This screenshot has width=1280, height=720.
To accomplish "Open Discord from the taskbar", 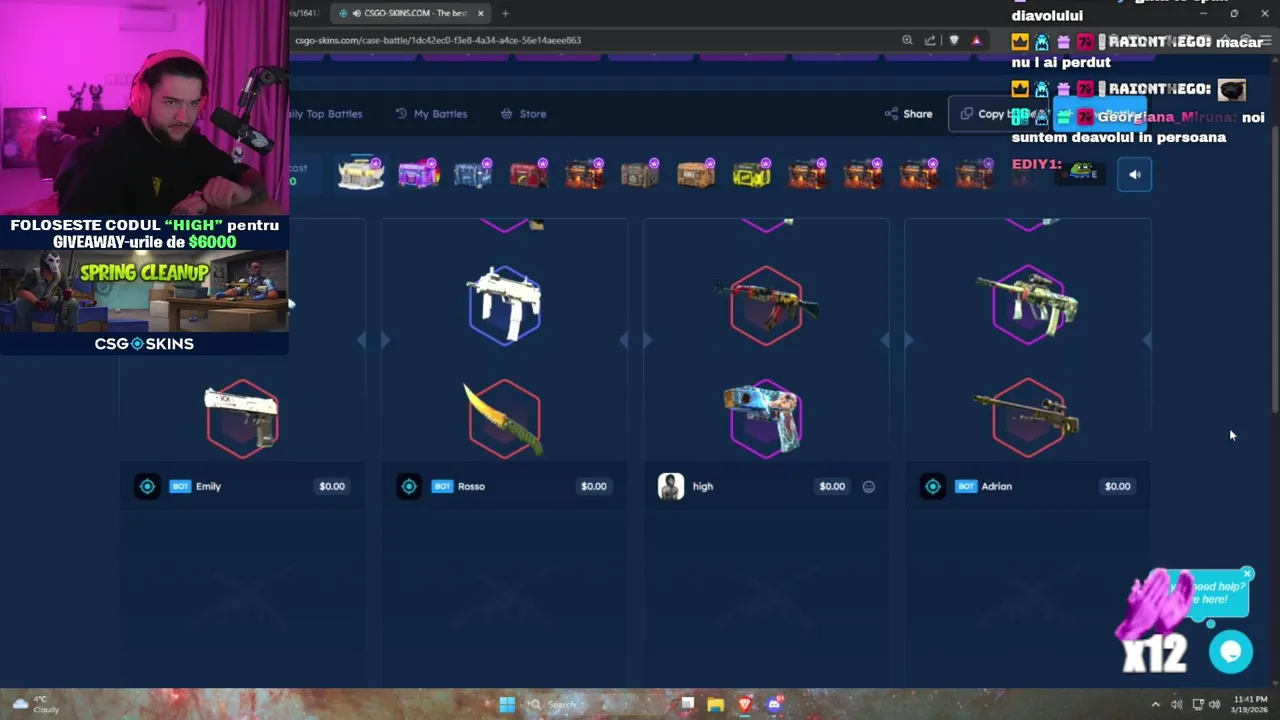I will pos(774,704).
